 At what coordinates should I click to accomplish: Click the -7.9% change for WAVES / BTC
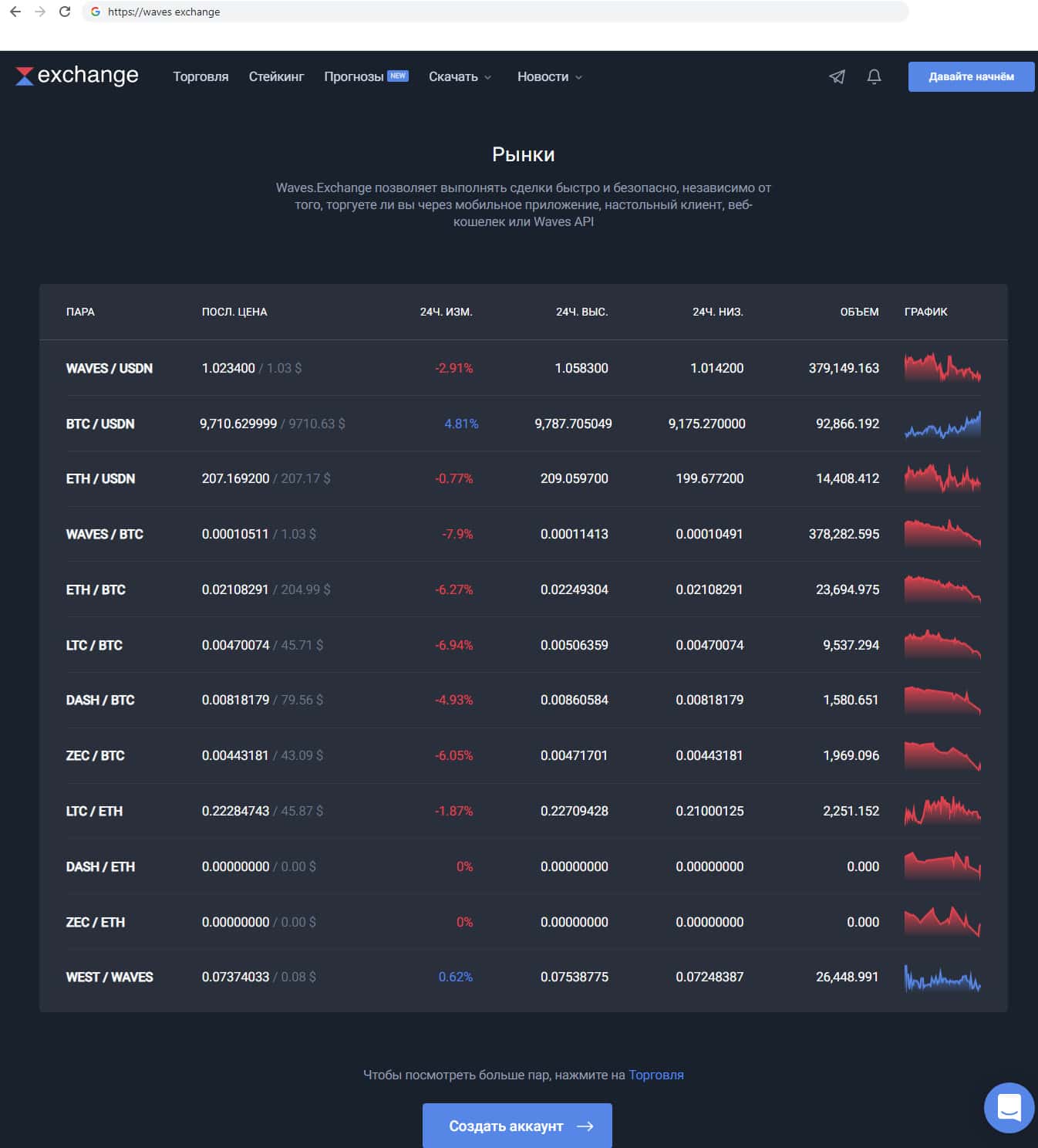pyautogui.click(x=457, y=534)
